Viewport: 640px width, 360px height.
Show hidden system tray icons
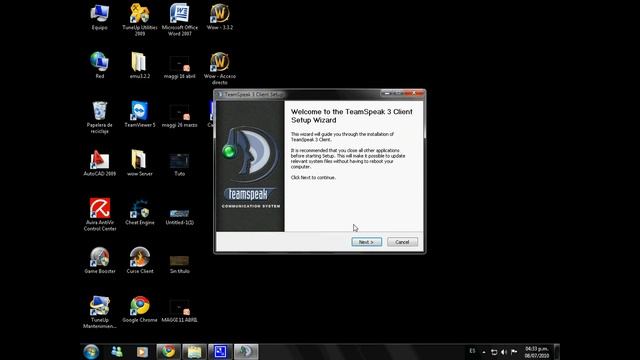point(484,352)
